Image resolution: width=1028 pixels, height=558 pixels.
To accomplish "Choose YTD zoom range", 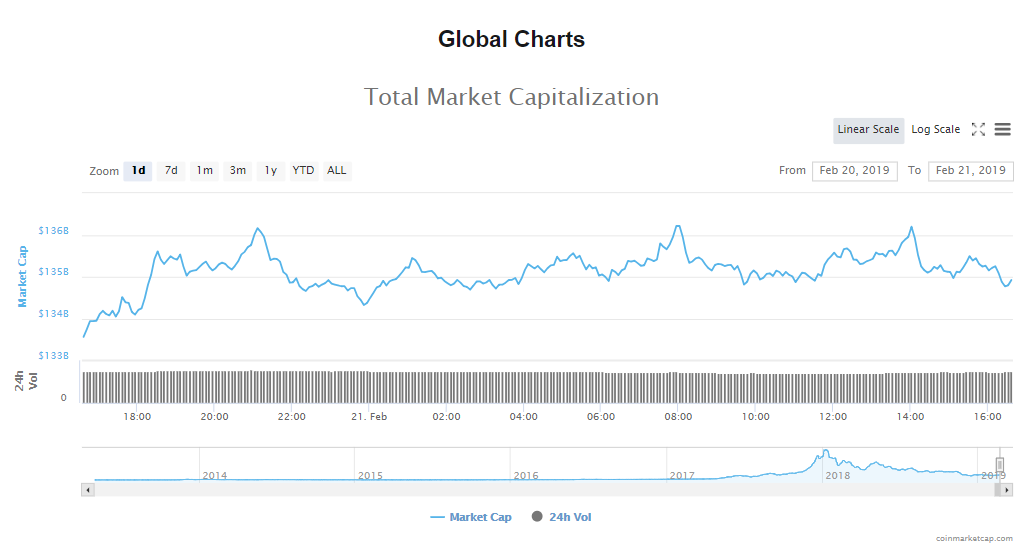I will [x=303, y=171].
